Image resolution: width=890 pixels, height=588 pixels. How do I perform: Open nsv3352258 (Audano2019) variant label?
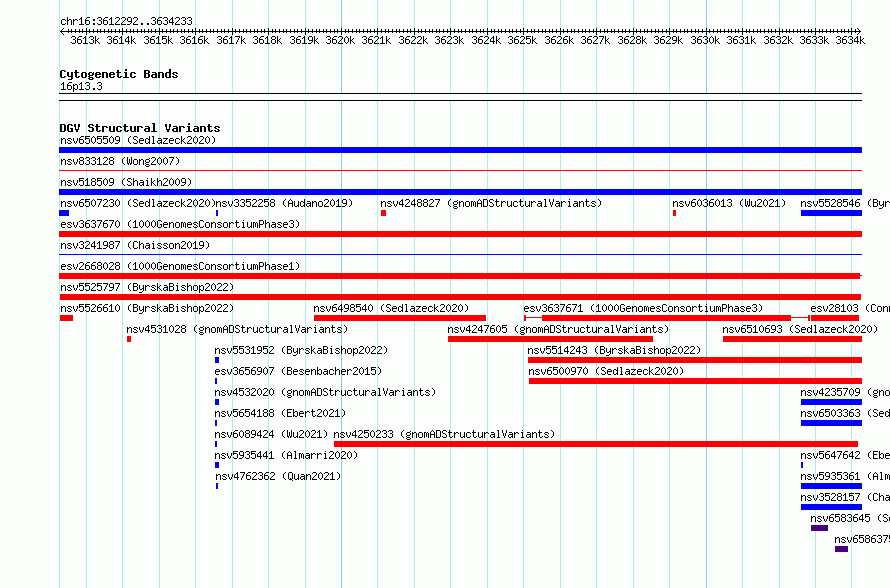[284, 203]
